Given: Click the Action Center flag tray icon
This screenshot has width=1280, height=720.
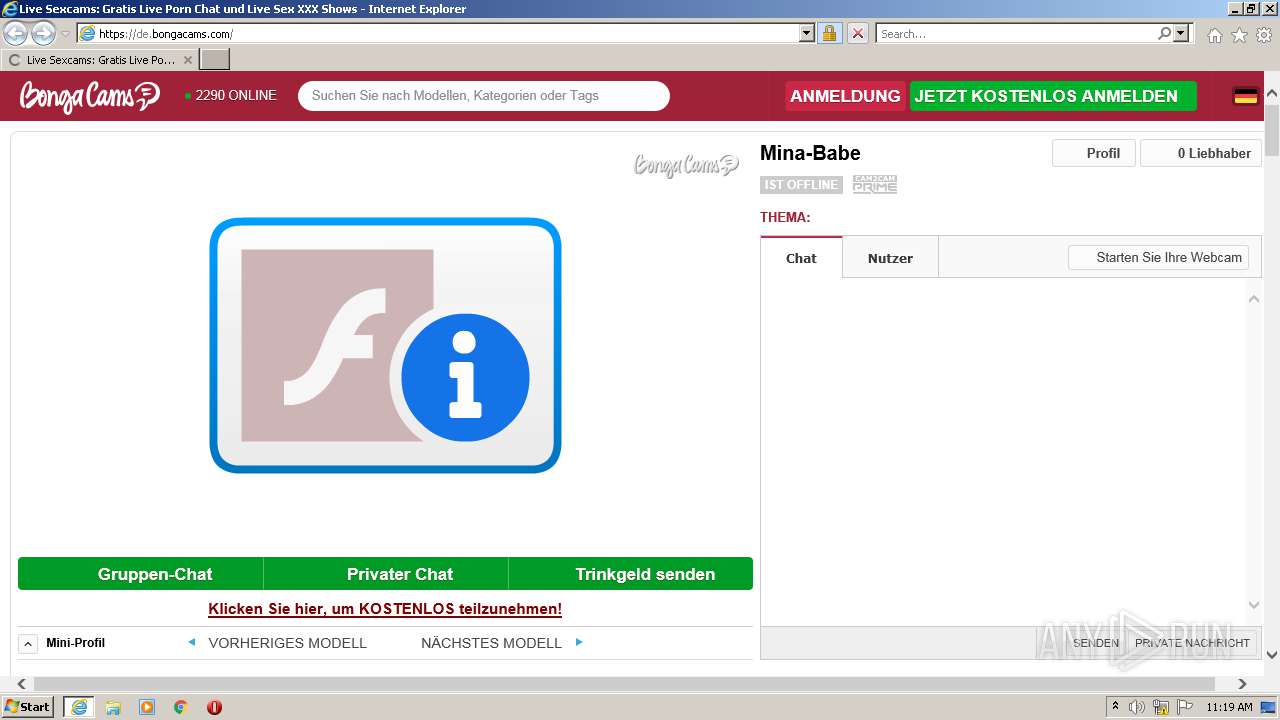Looking at the screenshot, I should [x=1184, y=707].
